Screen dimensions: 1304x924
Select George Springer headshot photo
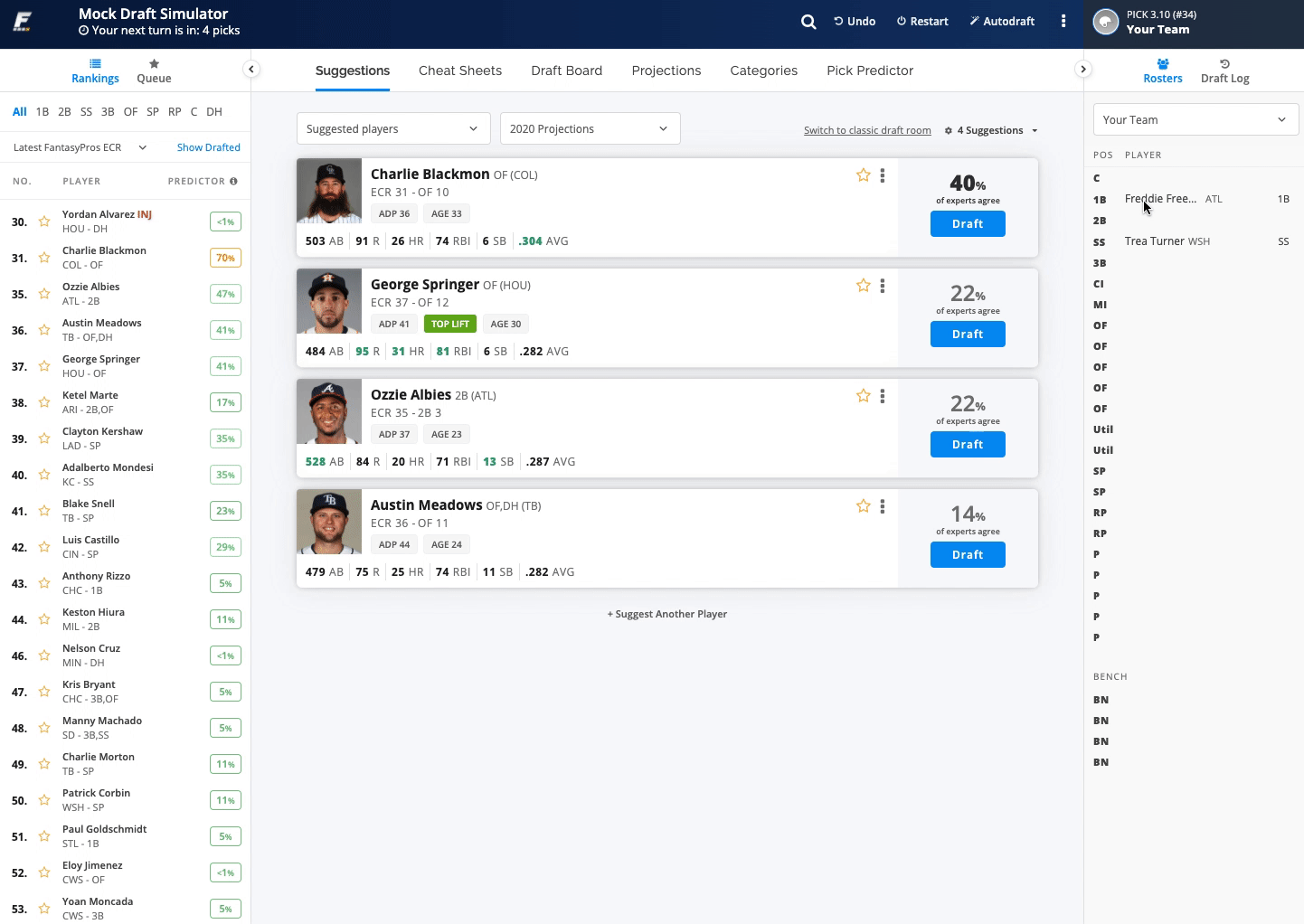329,301
